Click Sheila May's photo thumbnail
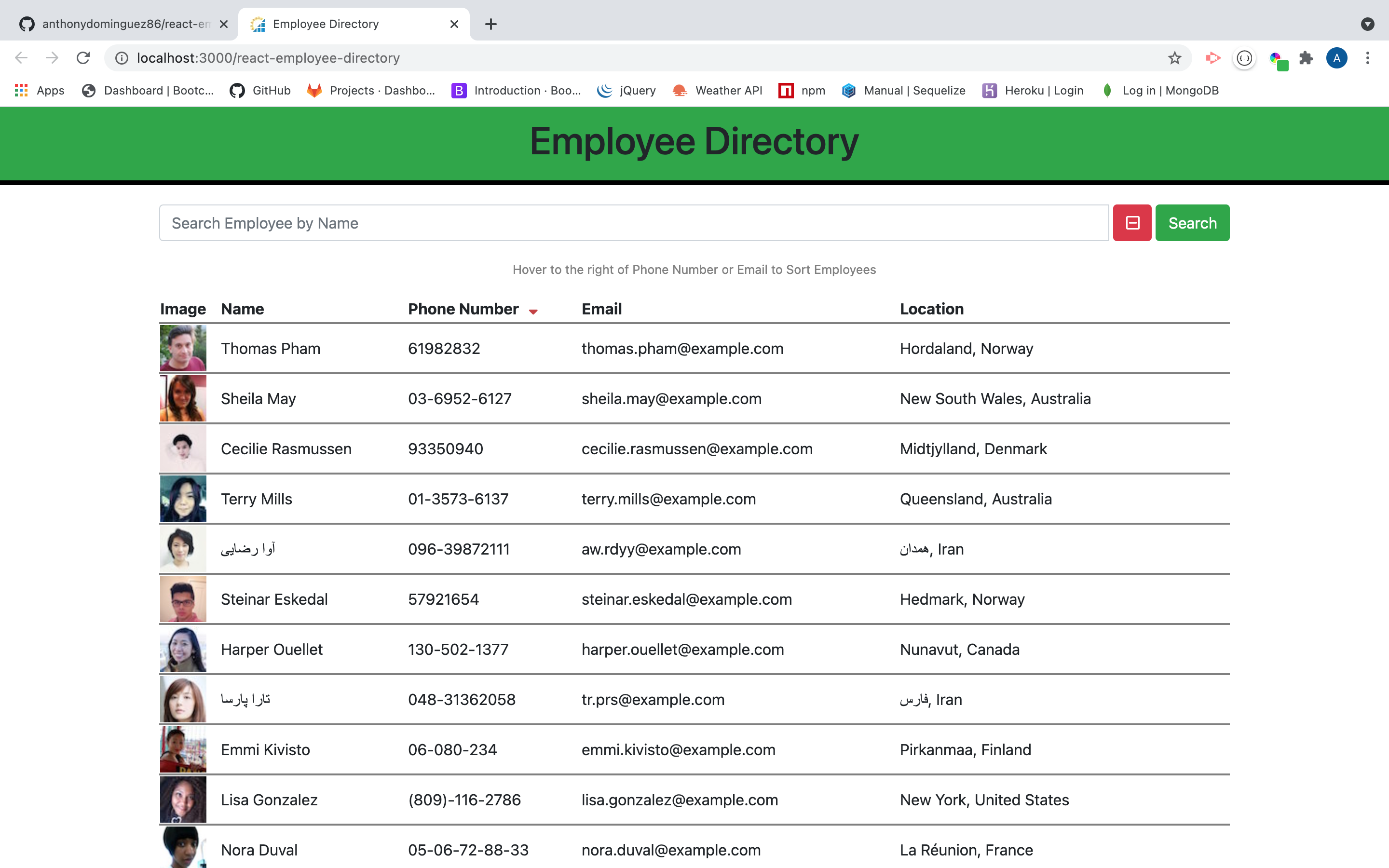This screenshot has width=1389, height=868. pyautogui.click(x=183, y=398)
